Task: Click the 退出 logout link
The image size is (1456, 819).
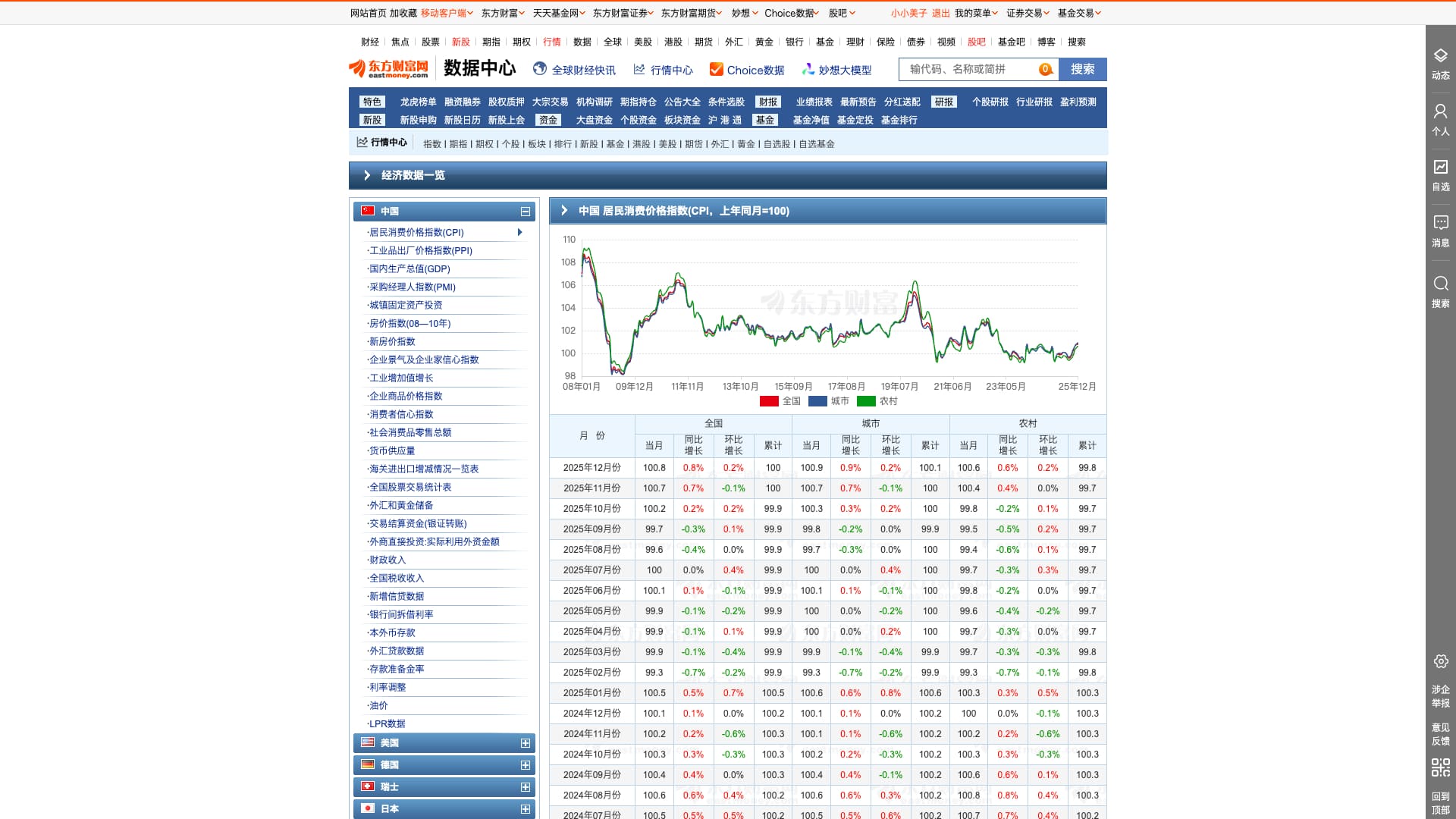Action: (940, 13)
